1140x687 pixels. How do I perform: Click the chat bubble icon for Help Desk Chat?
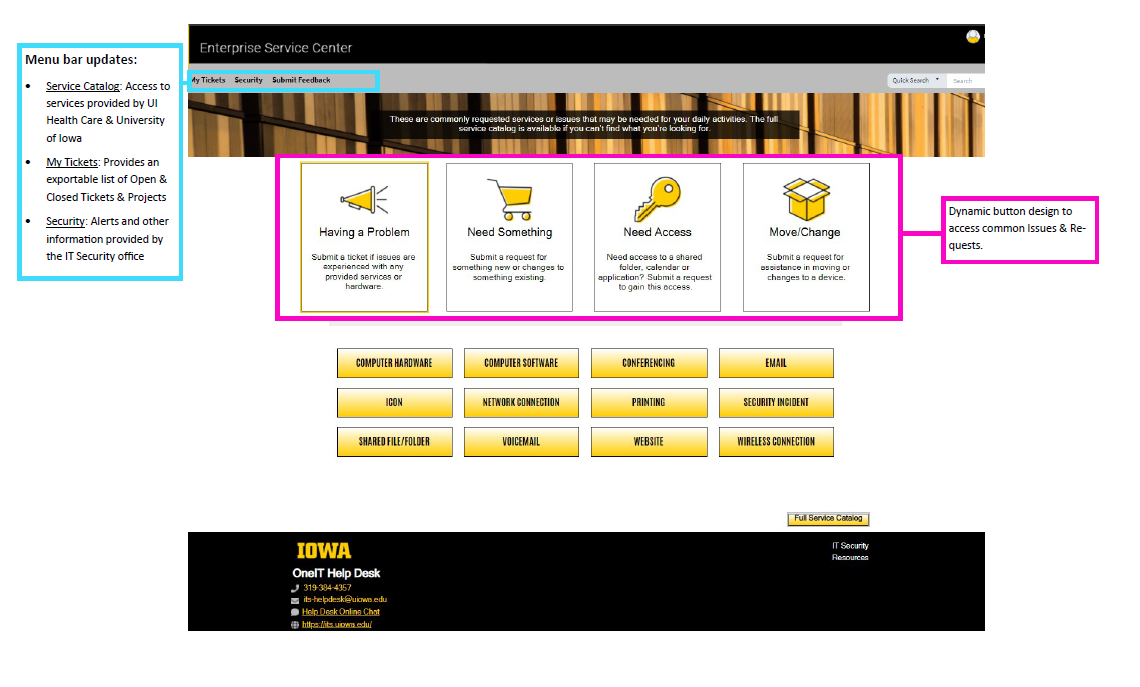coord(294,612)
